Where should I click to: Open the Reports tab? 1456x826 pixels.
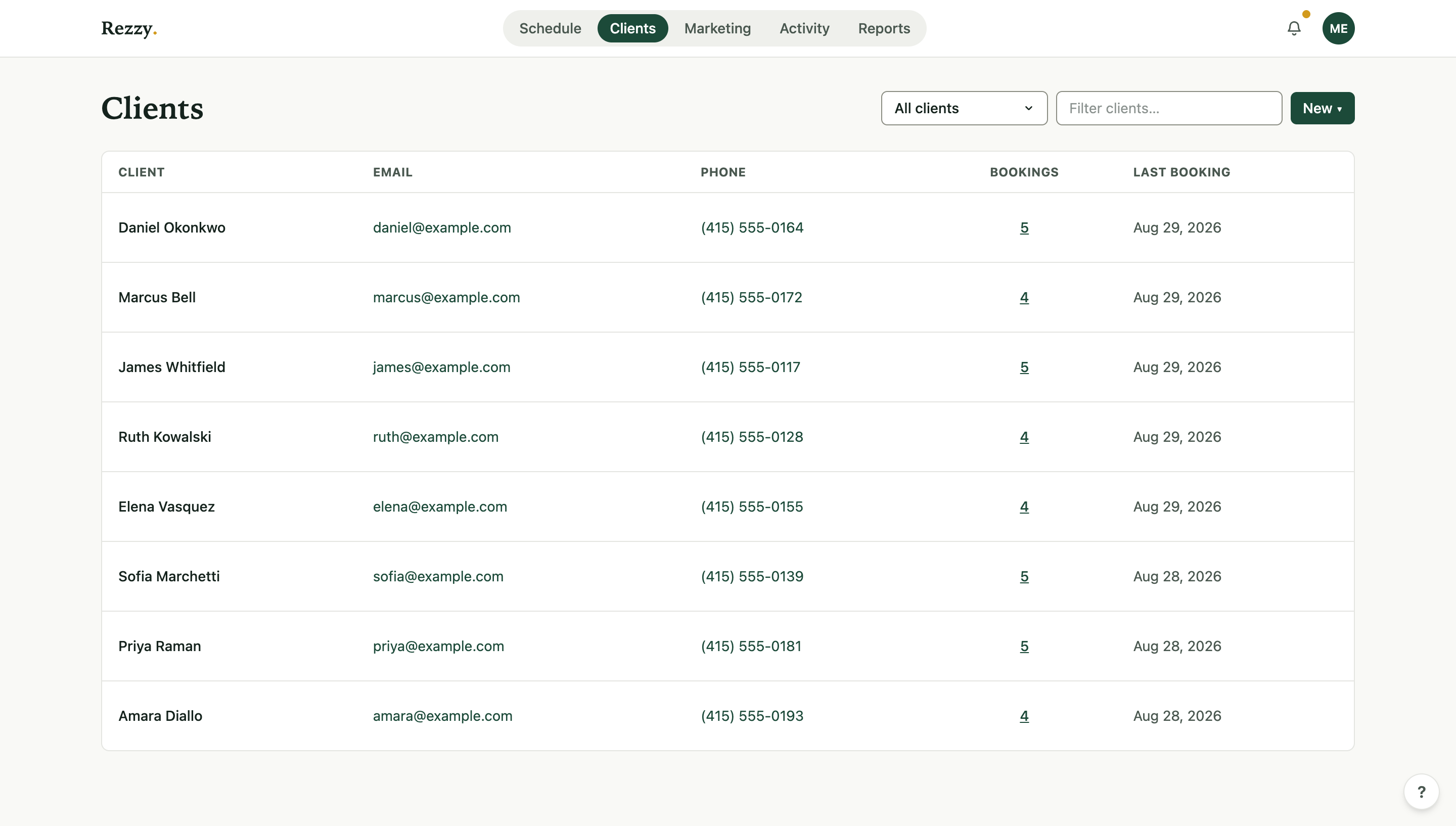tap(884, 28)
